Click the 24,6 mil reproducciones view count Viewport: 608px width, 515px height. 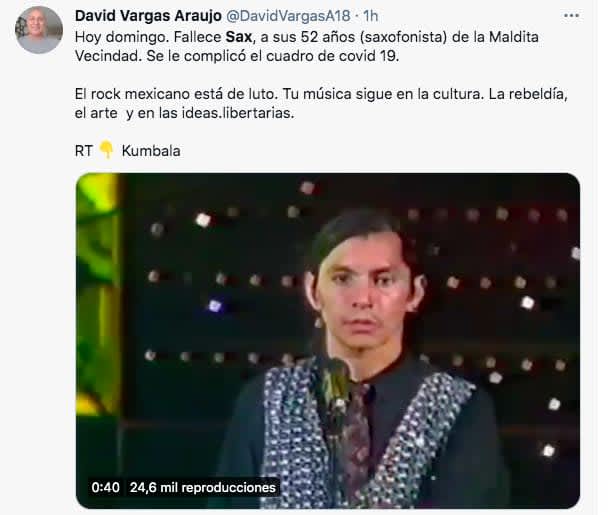point(202,487)
